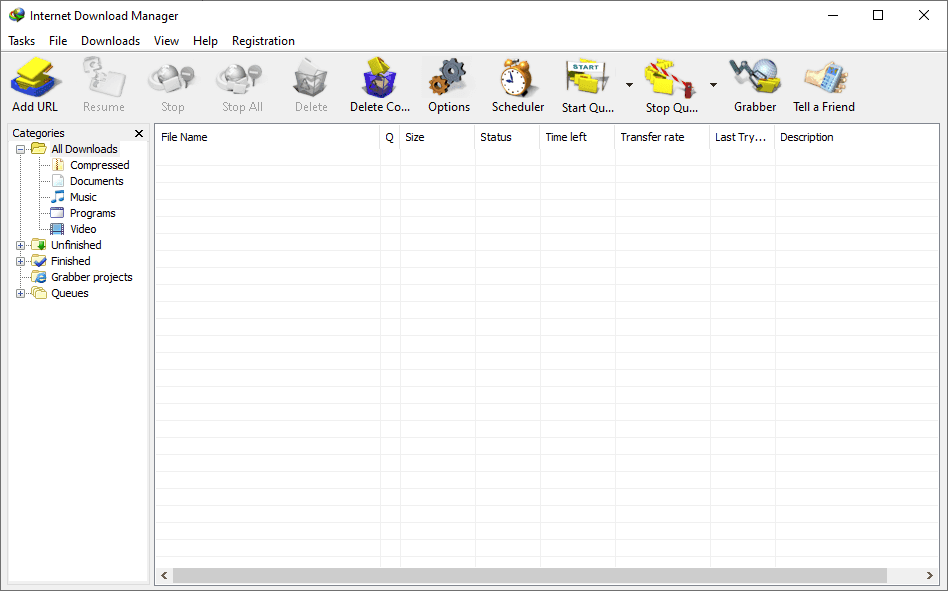The image size is (948, 591).
Task: Click the Add URL toolbar icon
Action: point(36,77)
